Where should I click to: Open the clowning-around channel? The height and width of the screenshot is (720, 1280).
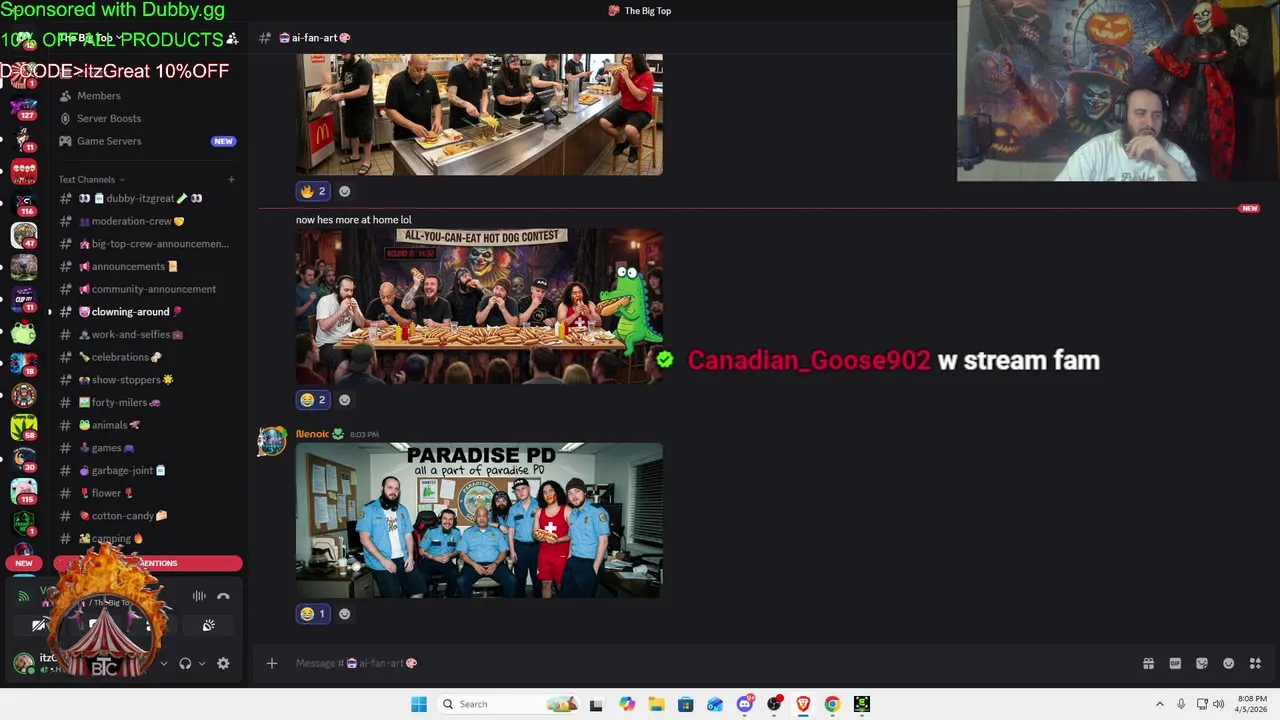click(x=147, y=312)
